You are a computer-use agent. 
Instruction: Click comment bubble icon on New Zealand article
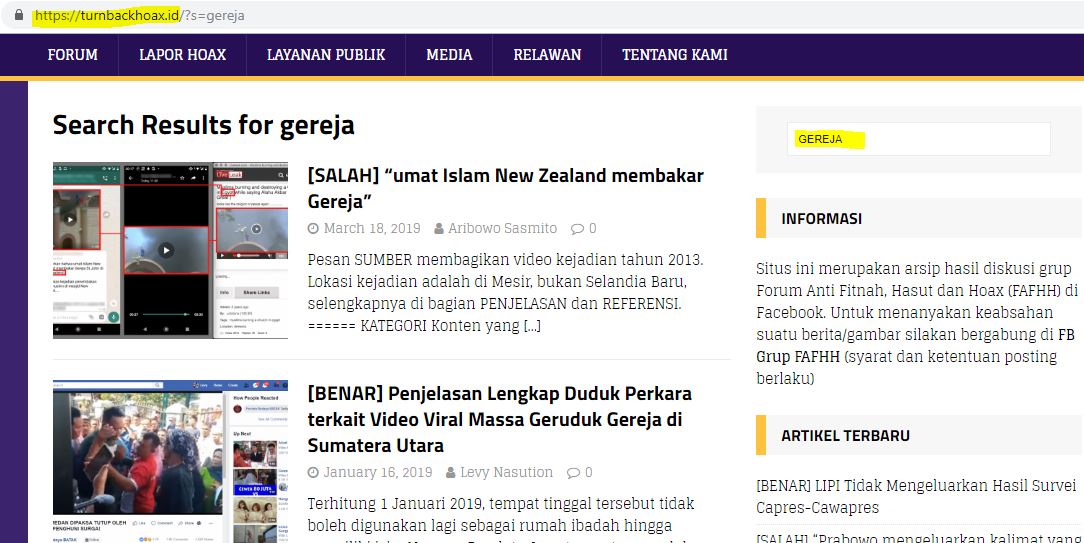pyautogui.click(x=577, y=229)
